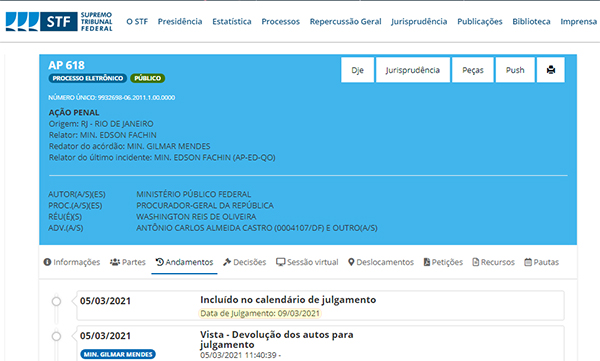Click the printer icon button
This screenshot has width=600, height=361.
click(551, 70)
